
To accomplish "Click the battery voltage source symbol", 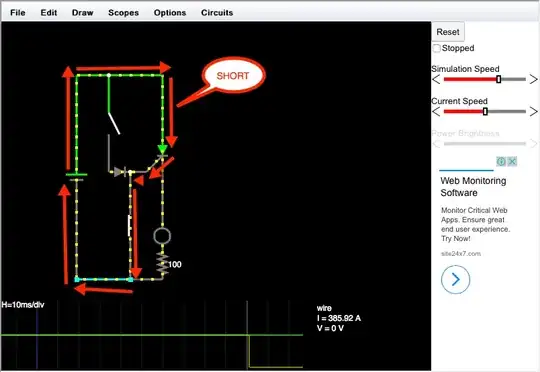I will (x=76, y=177).
